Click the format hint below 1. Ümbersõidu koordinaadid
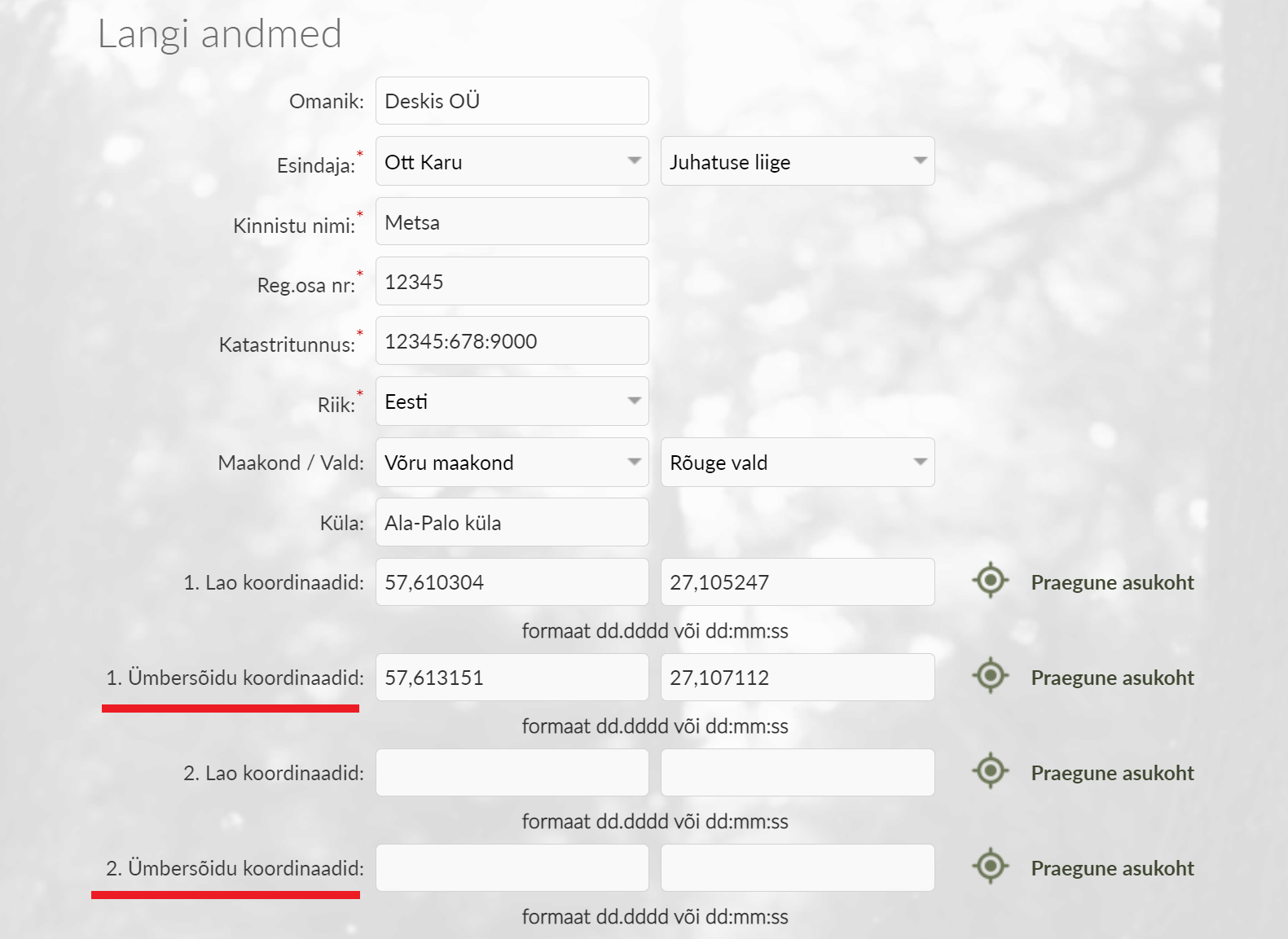Screen dimensions: 1288x939 (x=655, y=726)
